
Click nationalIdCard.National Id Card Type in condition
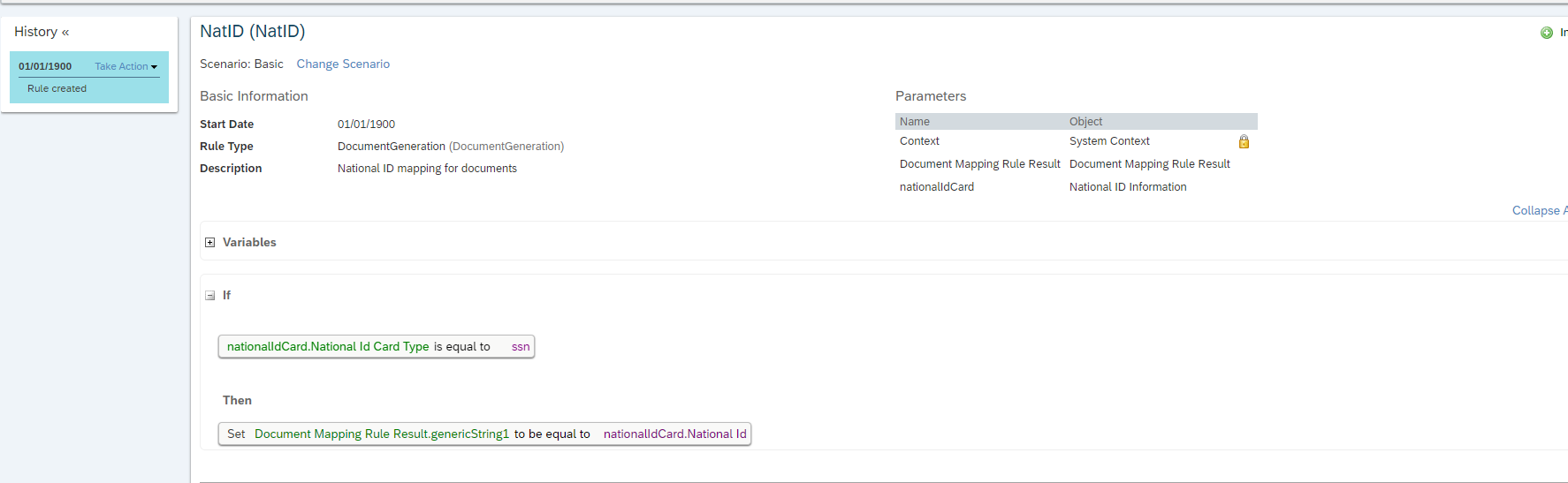[328, 346]
